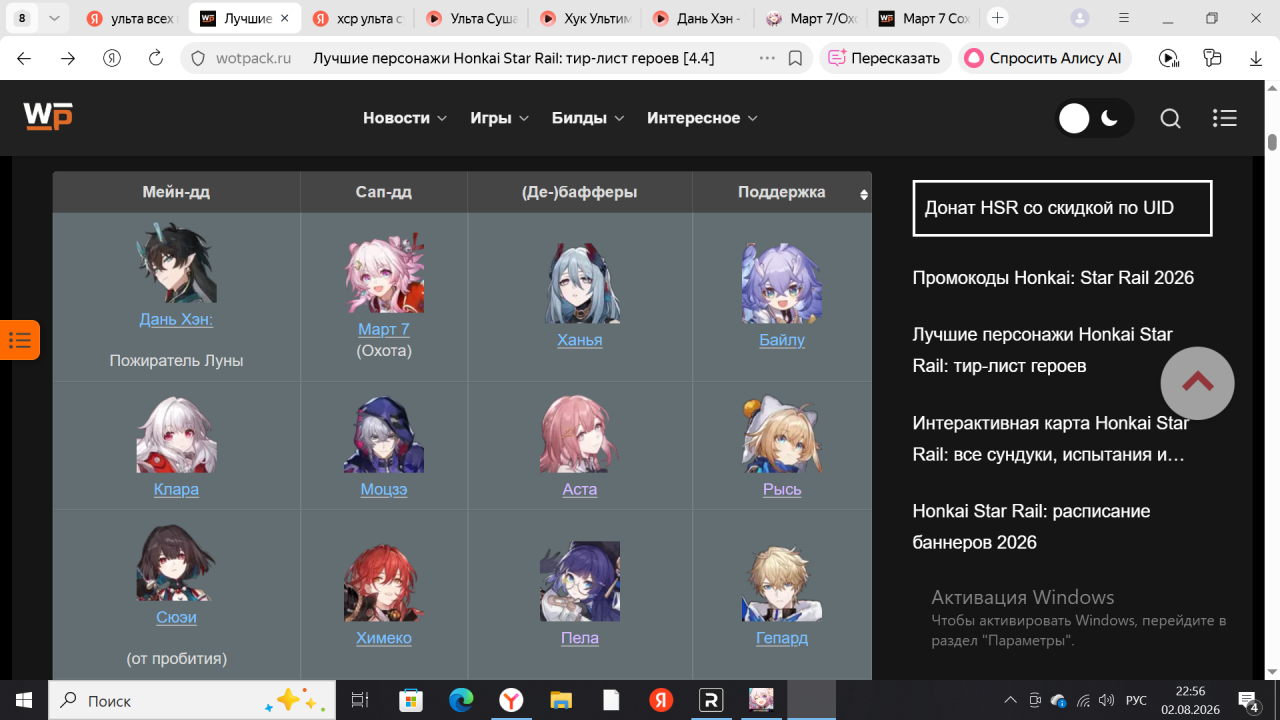Click the Клара character portrait
Image resolution: width=1280 pixels, height=720 pixels.
[176, 433]
